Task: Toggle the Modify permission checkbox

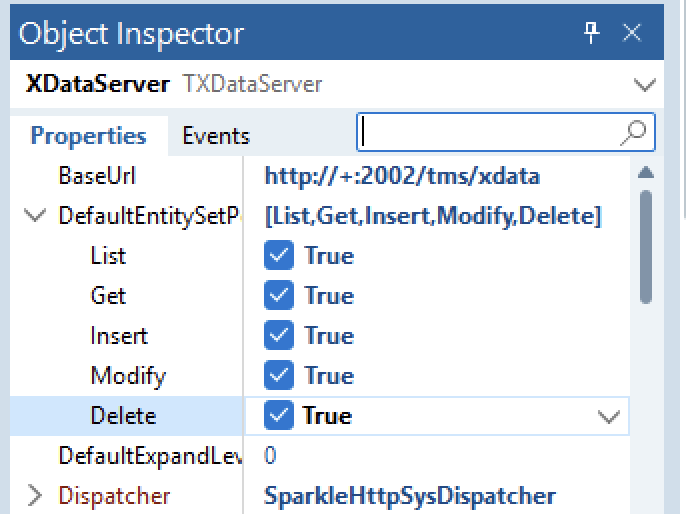Action: 279,375
